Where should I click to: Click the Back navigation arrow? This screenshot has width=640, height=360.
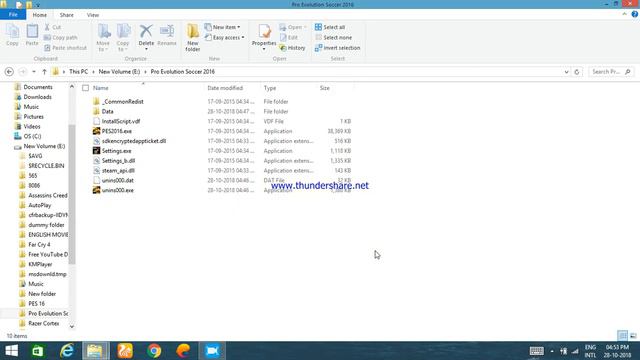tap(9, 72)
